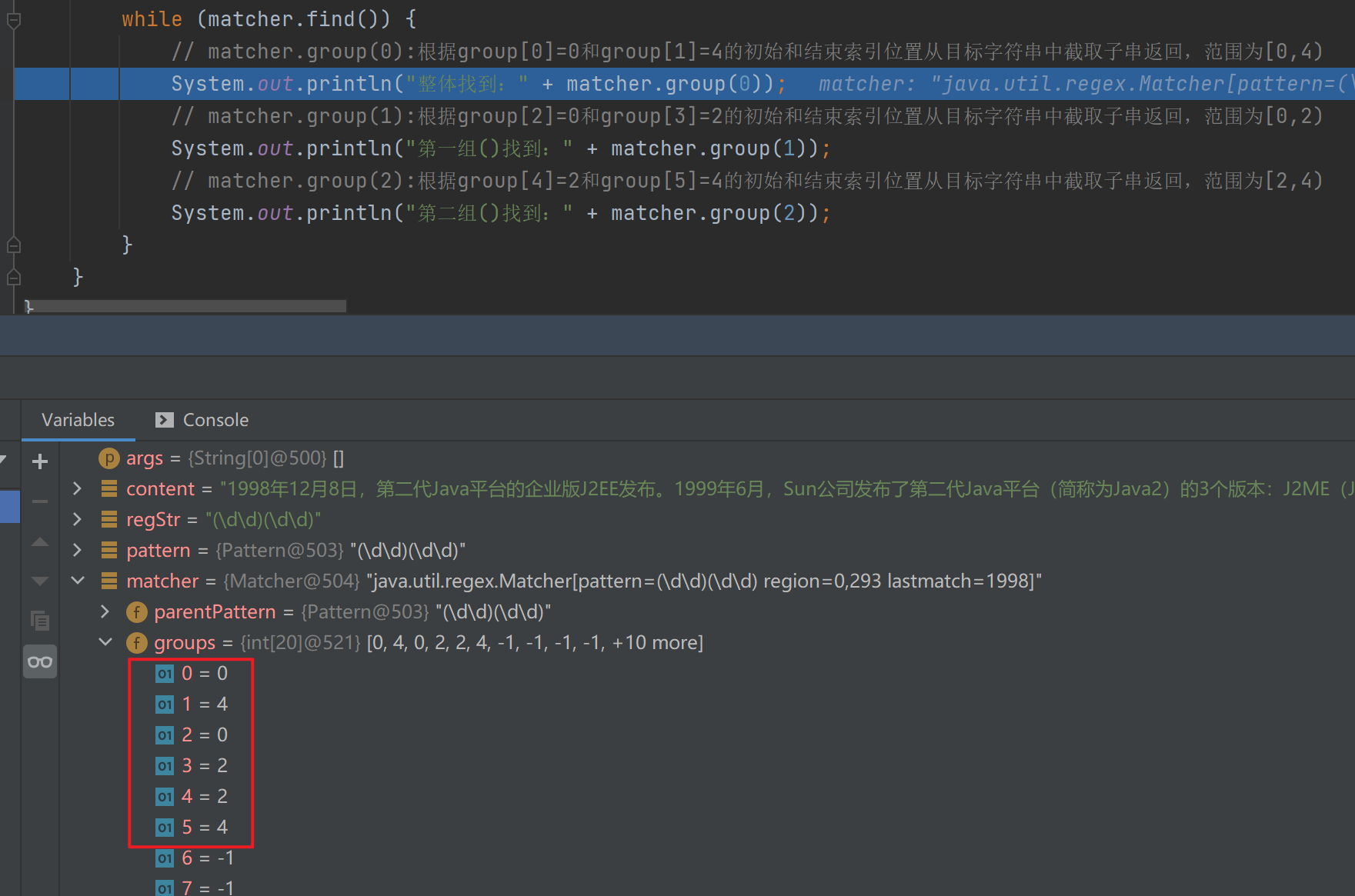Click the move watch up arrow
The height and width of the screenshot is (896, 1355).
point(40,542)
